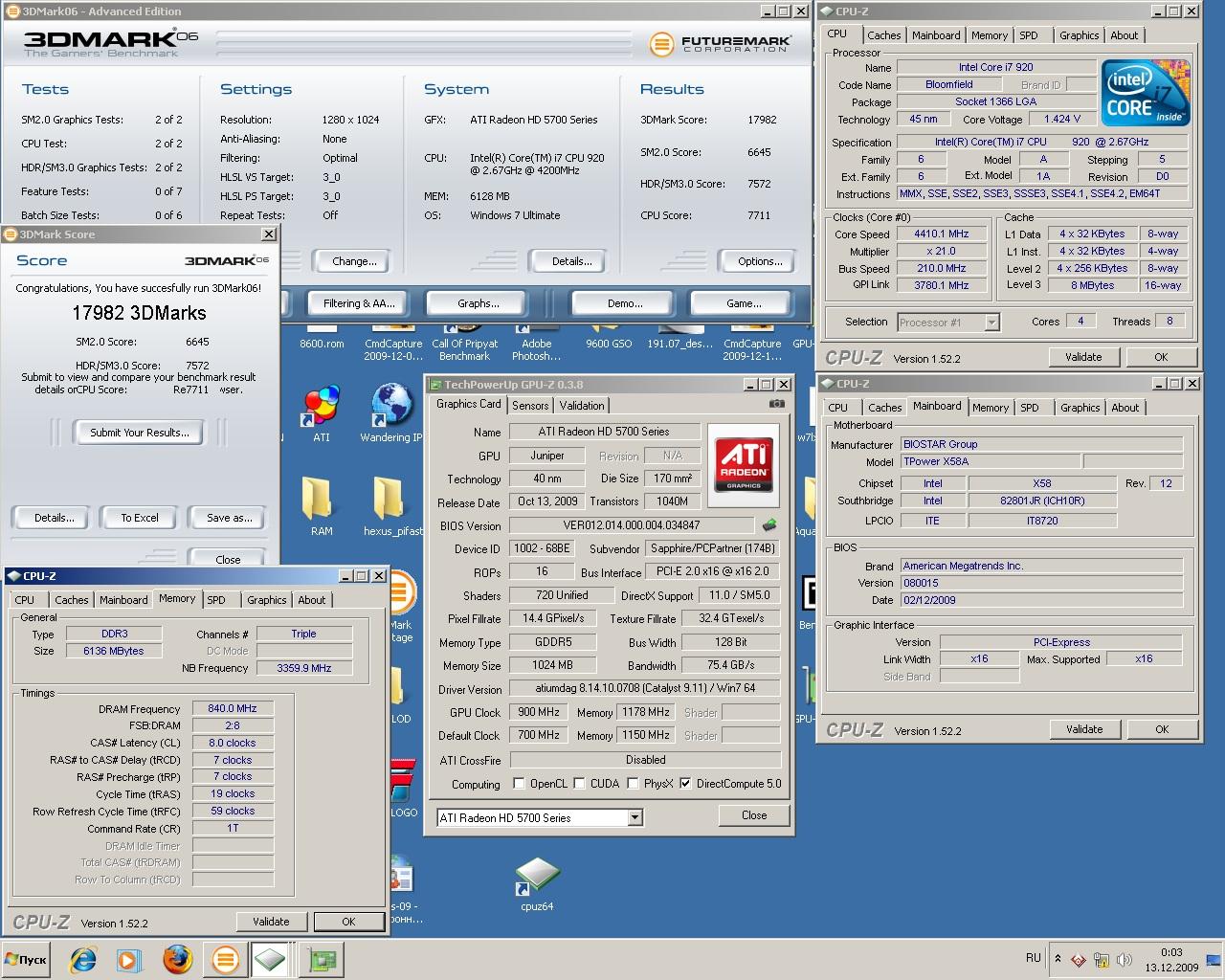
Task: Toggle the OpenCL checkbox in GPU-Z
Action: point(519,784)
